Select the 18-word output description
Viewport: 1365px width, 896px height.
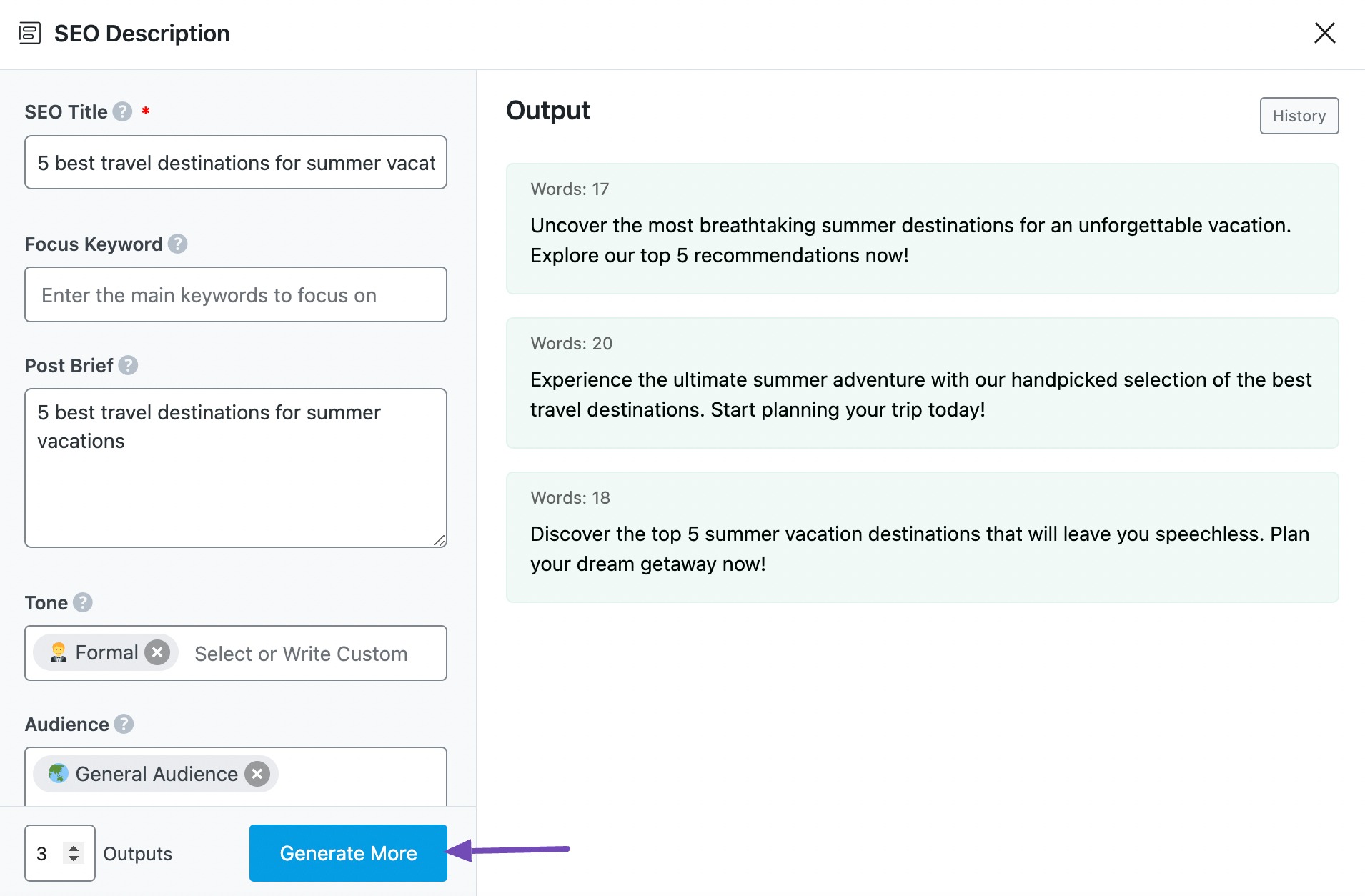tap(922, 537)
